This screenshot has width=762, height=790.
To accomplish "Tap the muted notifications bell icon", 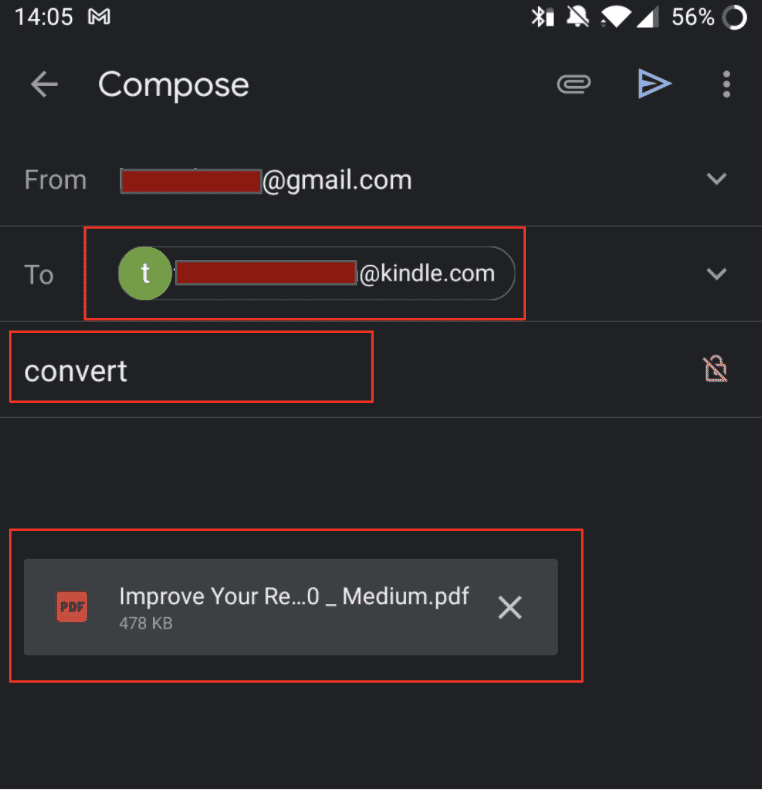I will point(575,17).
